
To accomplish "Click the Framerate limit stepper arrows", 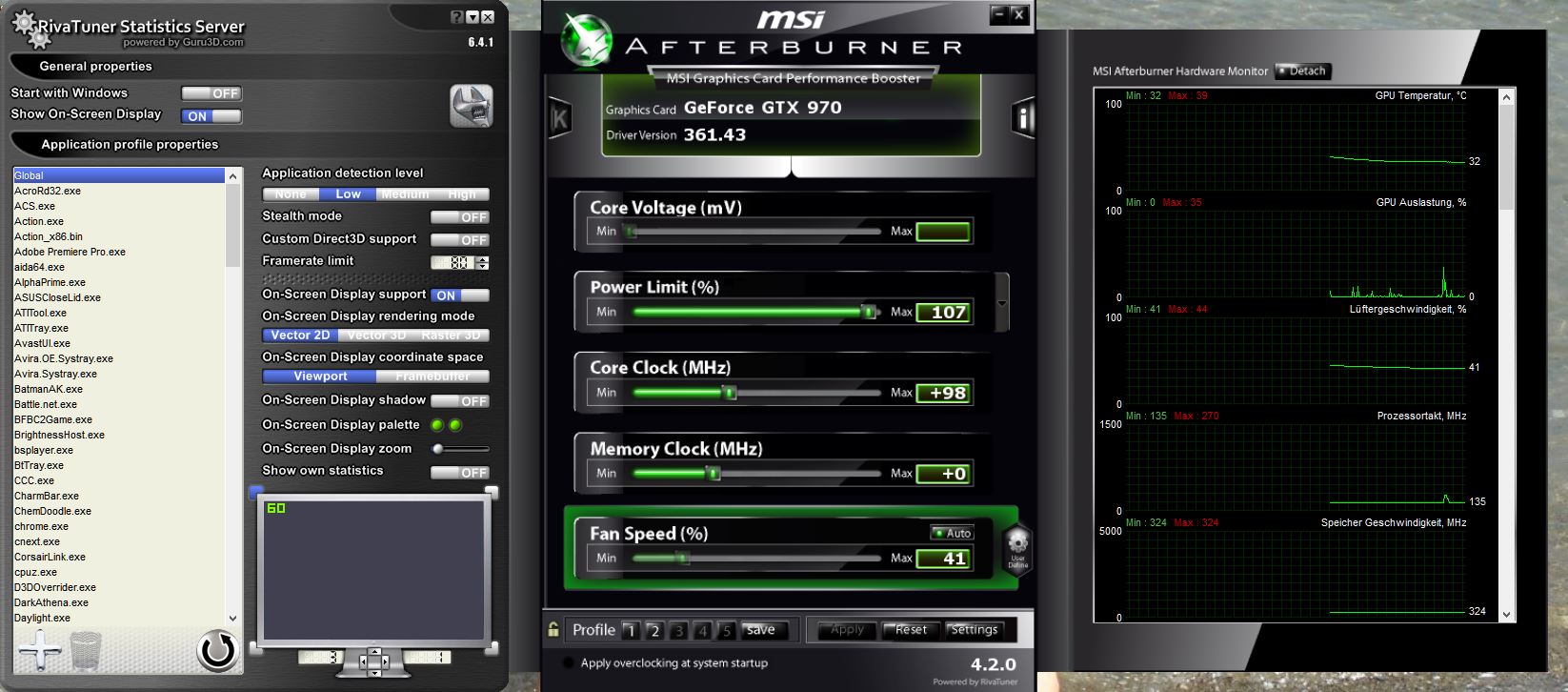I will 483,262.
